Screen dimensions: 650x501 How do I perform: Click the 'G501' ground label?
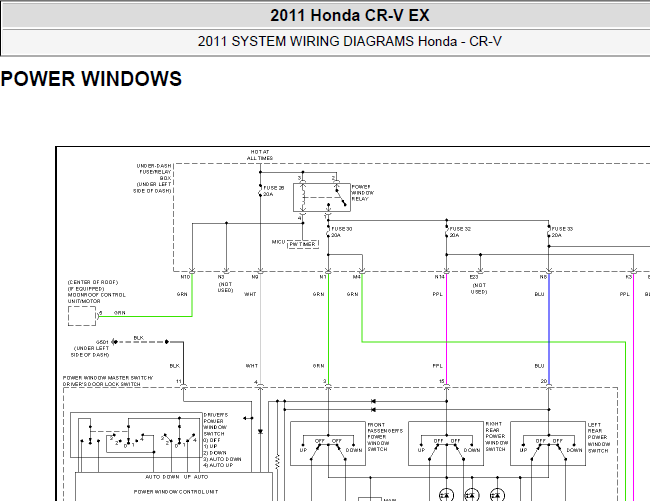pyautogui.click(x=102, y=342)
